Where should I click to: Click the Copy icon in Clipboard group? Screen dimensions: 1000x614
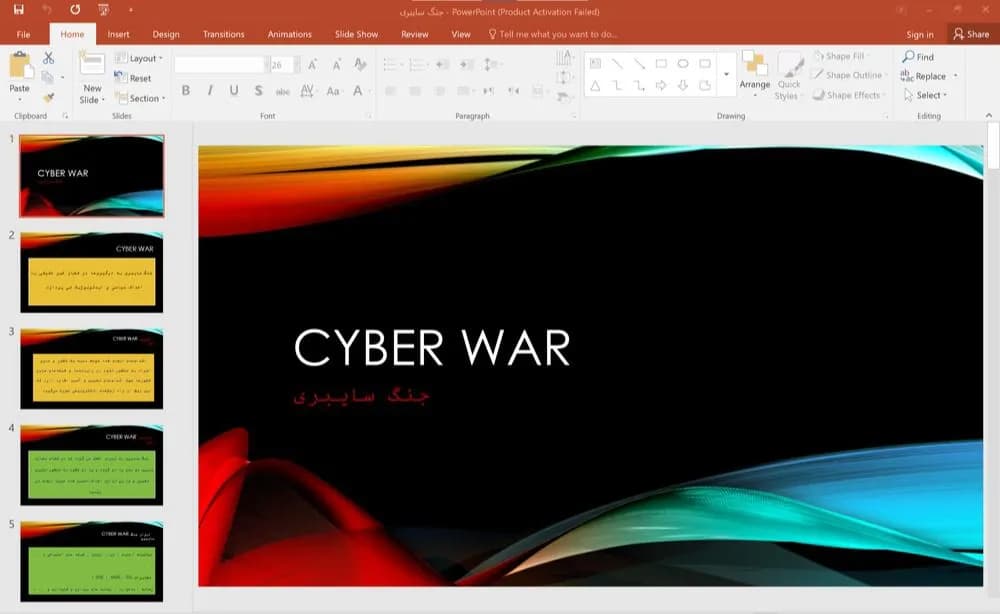pyautogui.click(x=47, y=77)
